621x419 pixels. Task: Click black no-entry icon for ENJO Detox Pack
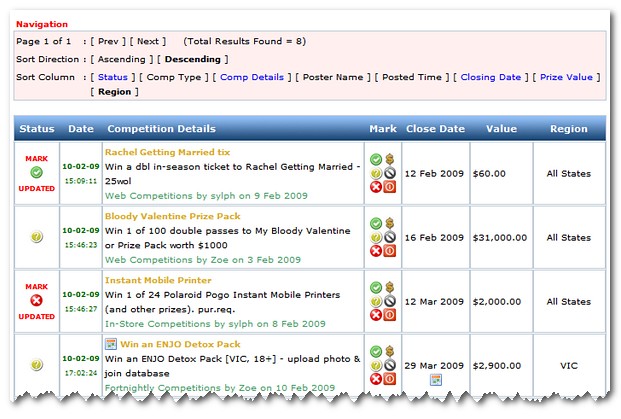pos(390,365)
